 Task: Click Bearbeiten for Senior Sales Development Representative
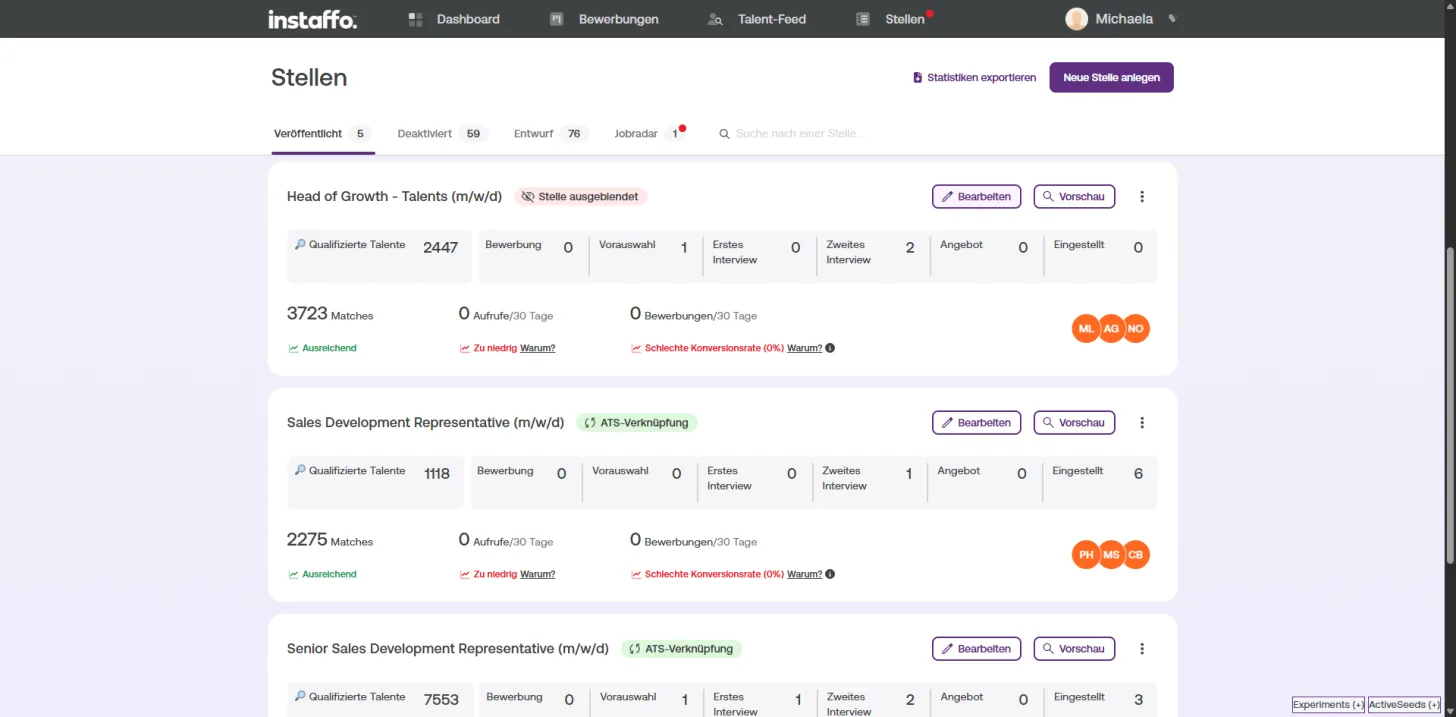click(976, 649)
